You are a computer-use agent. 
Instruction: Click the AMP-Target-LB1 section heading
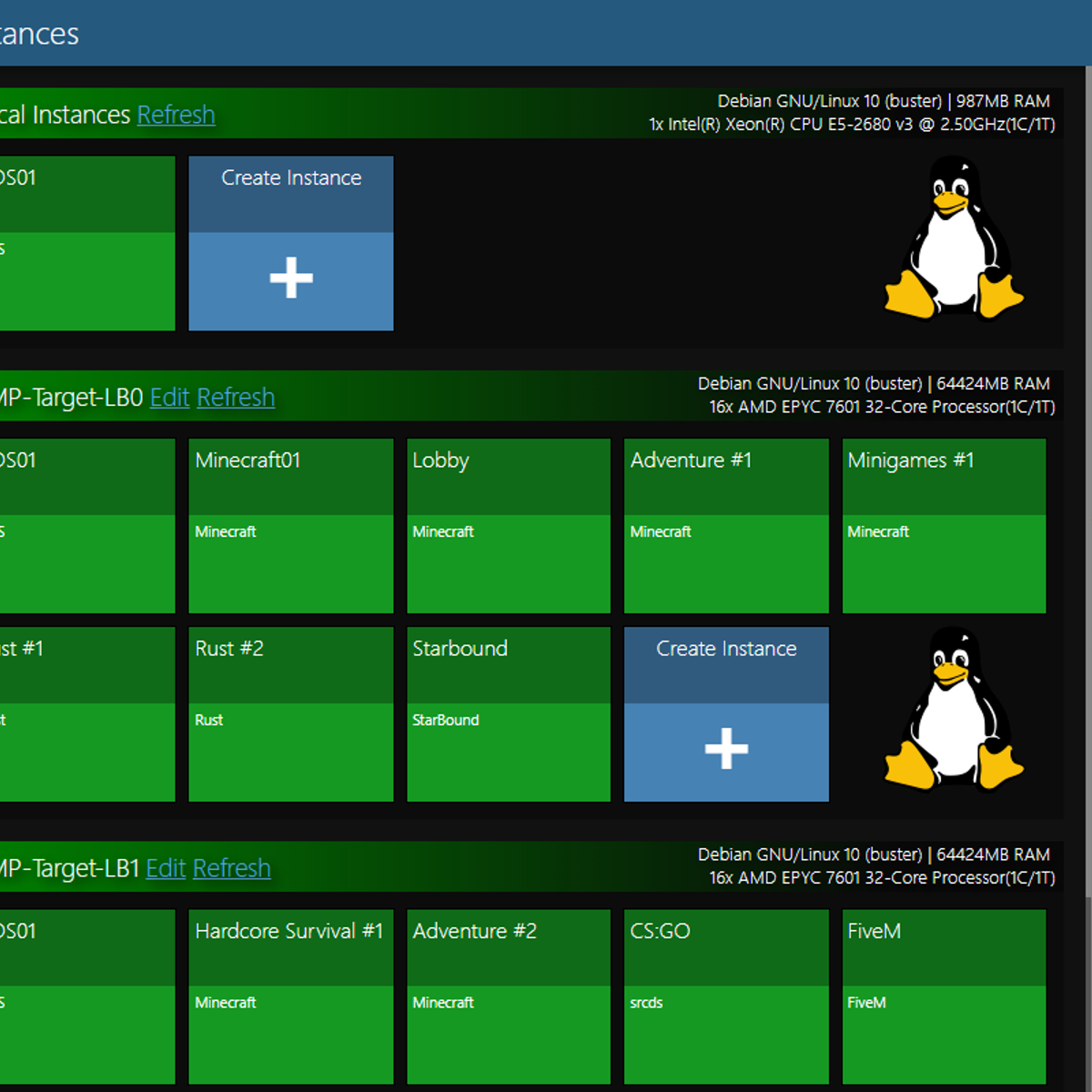pyautogui.click(x=70, y=868)
